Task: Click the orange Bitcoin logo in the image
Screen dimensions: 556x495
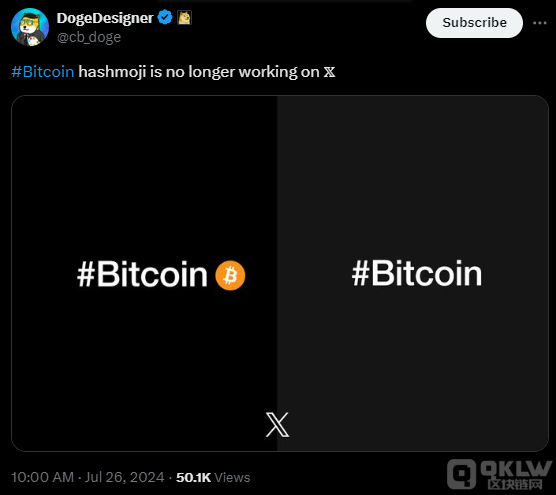Action: click(x=230, y=276)
